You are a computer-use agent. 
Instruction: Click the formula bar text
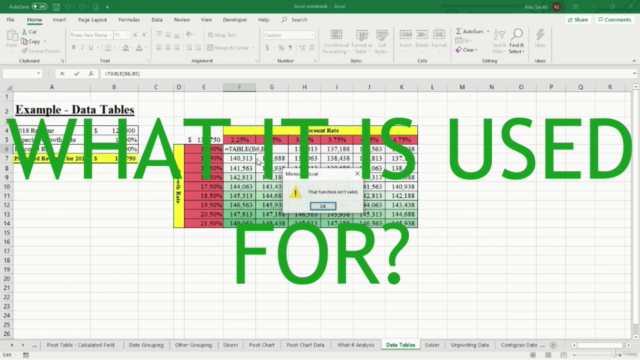click(122, 74)
